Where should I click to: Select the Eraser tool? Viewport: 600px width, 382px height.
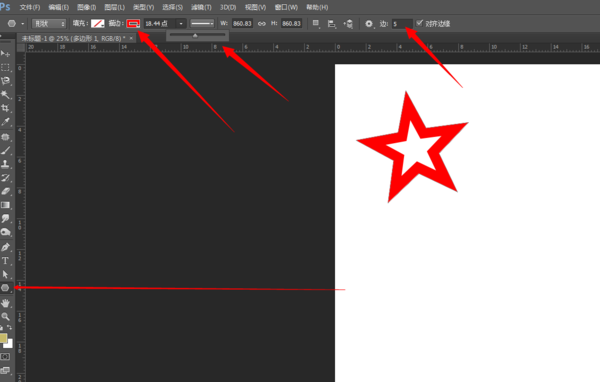(5, 191)
